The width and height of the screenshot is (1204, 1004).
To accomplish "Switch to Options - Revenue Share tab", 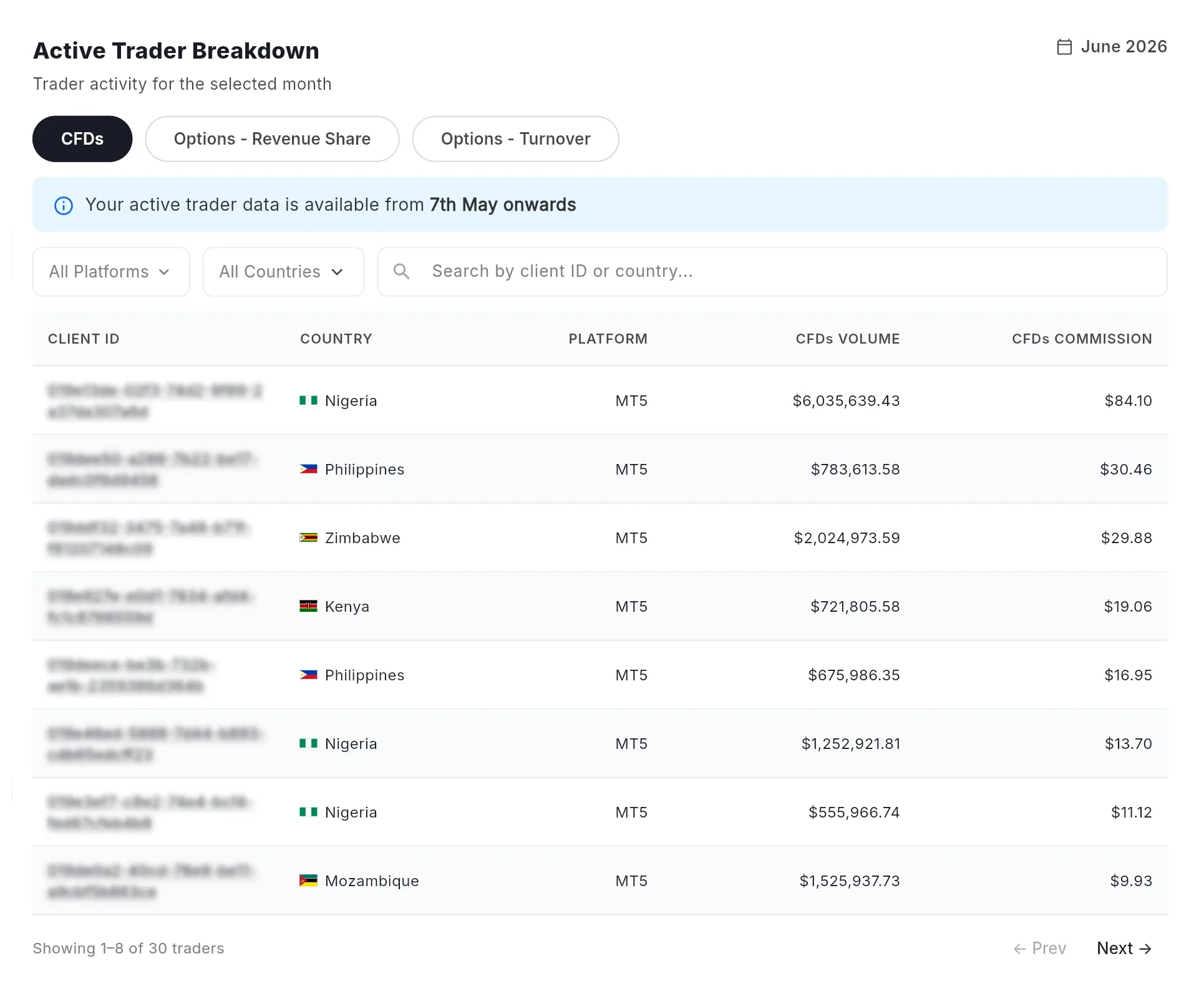I will [x=272, y=139].
